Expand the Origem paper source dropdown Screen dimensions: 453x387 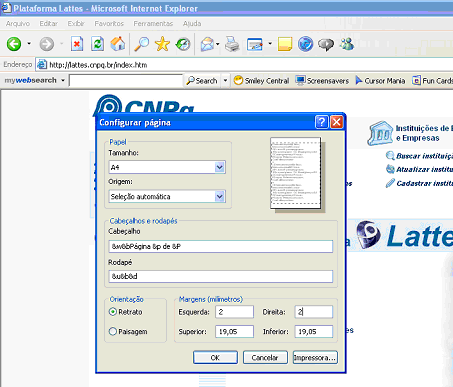219,196
